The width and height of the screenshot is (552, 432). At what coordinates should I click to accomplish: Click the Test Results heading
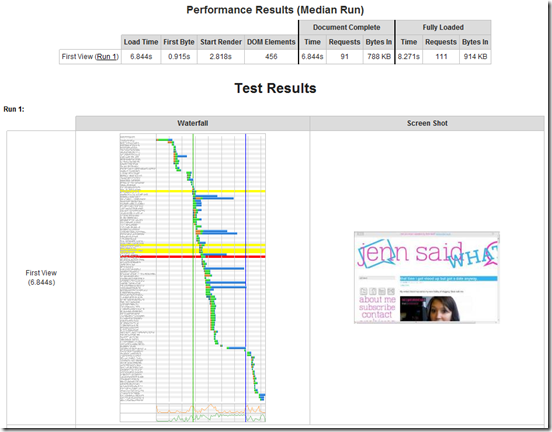[x=275, y=88]
